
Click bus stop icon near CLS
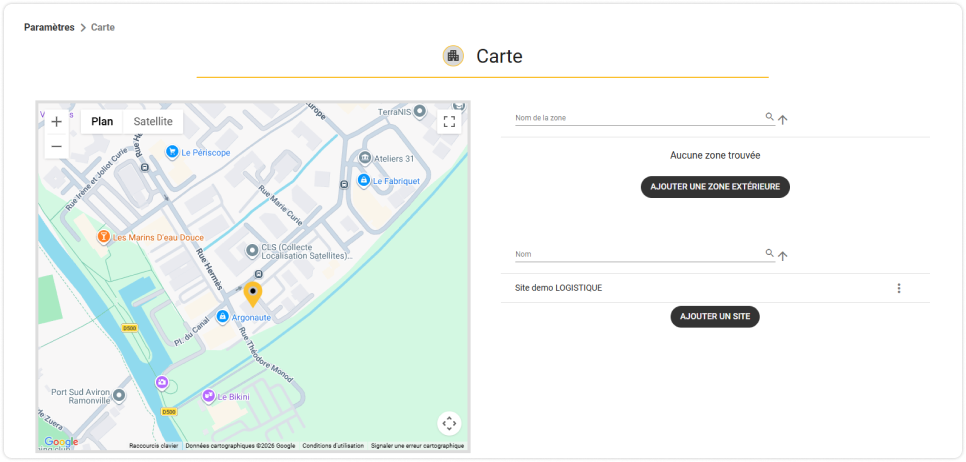259,274
